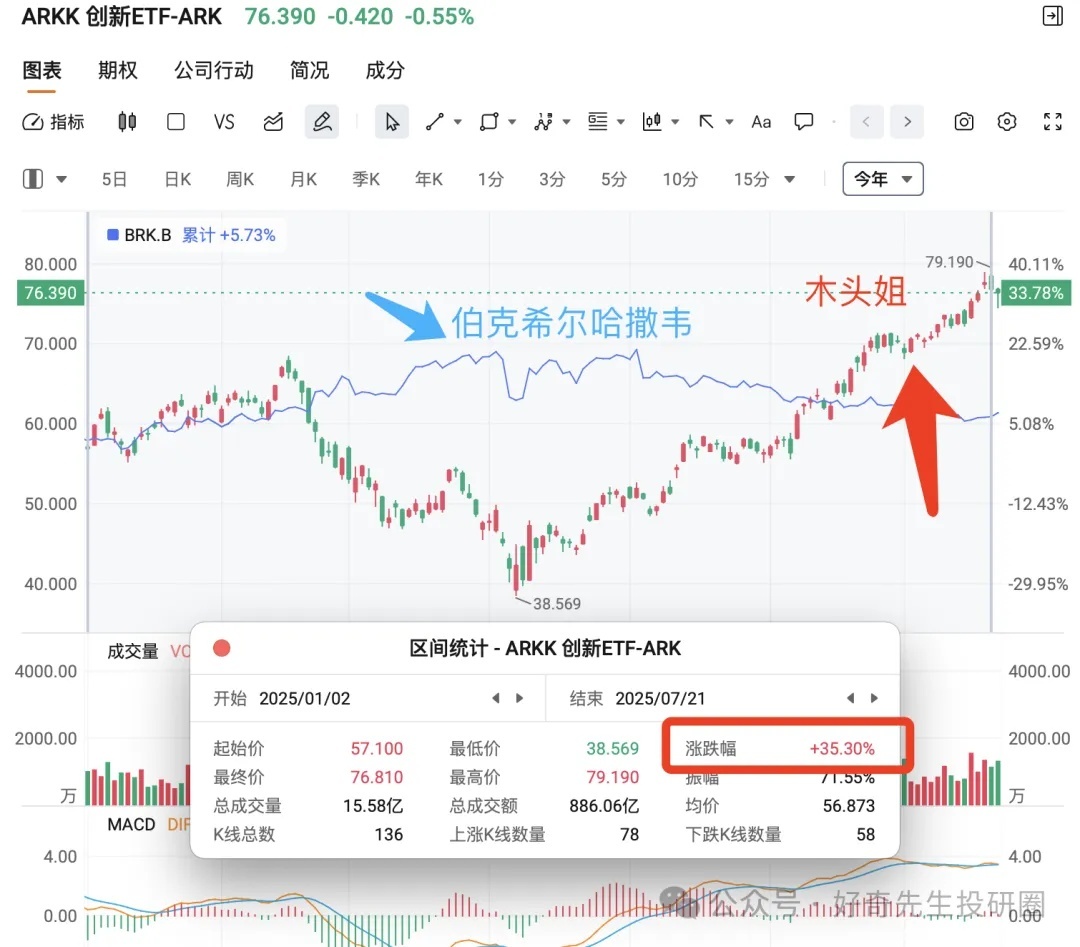Expand the wave pattern dropdown arrow
The width and height of the screenshot is (1080, 947).
[566, 122]
